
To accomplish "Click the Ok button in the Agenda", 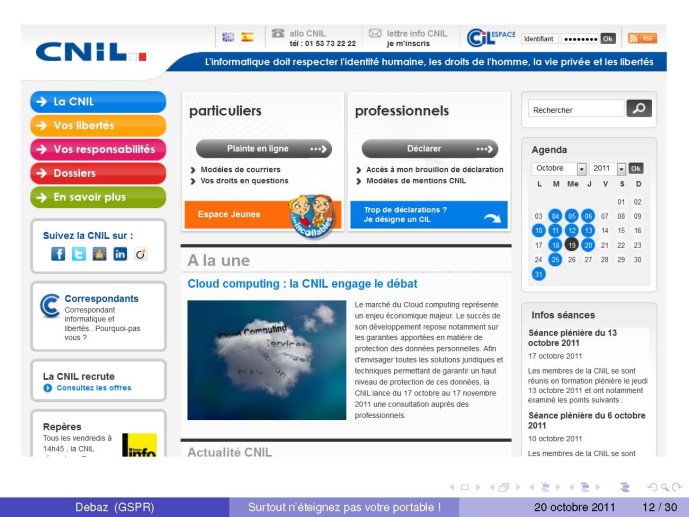I will [x=636, y=168].
